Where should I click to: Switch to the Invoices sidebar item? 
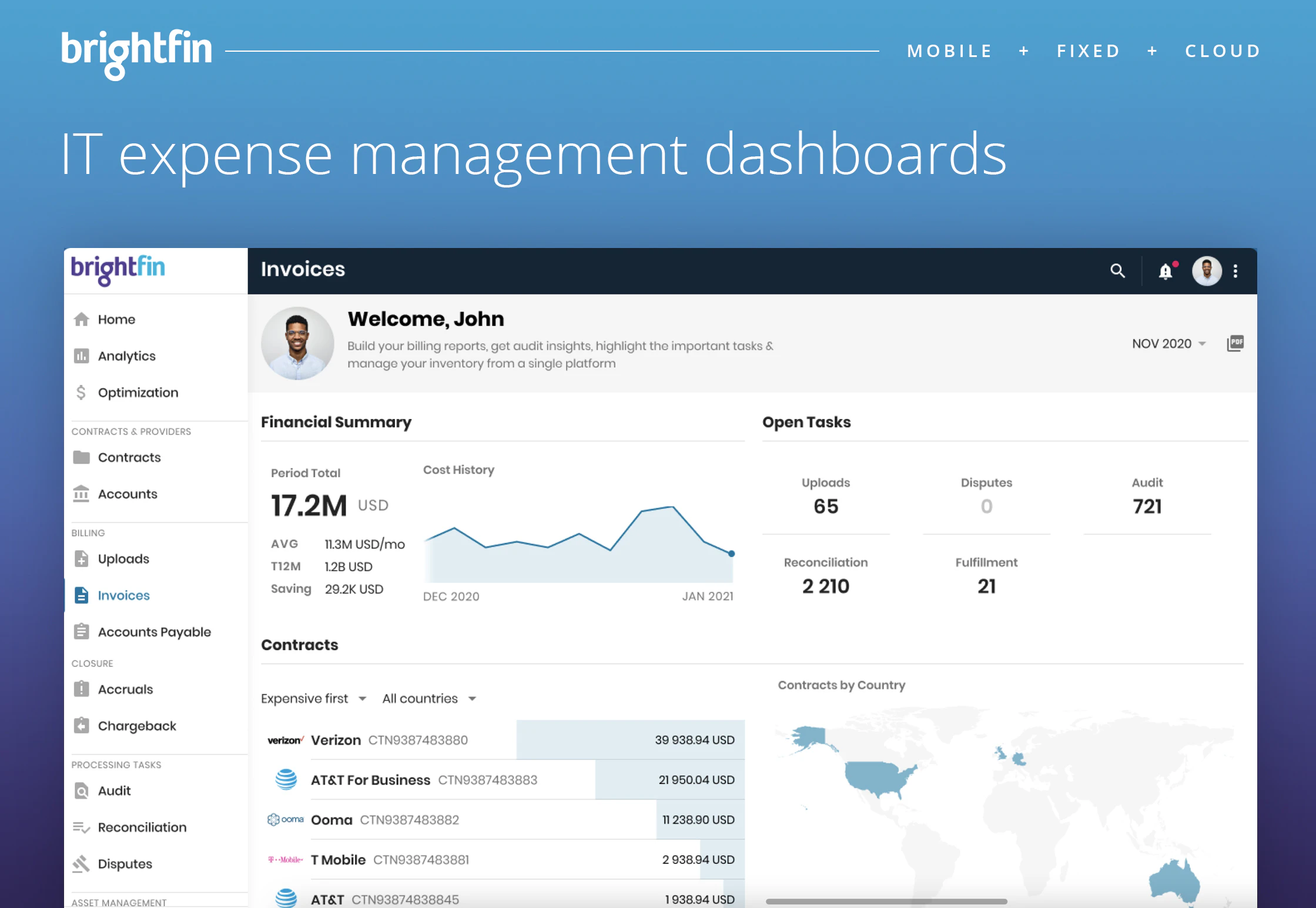tap(123, 595)
